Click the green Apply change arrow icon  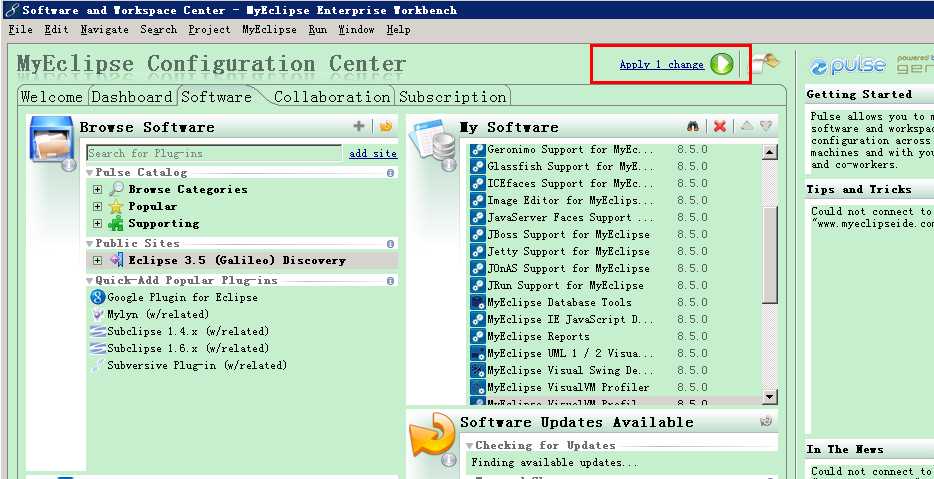point(721,64)
